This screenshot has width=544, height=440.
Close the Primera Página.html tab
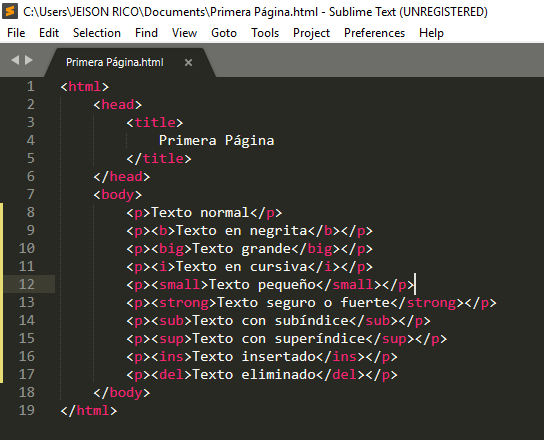point(188,62)
